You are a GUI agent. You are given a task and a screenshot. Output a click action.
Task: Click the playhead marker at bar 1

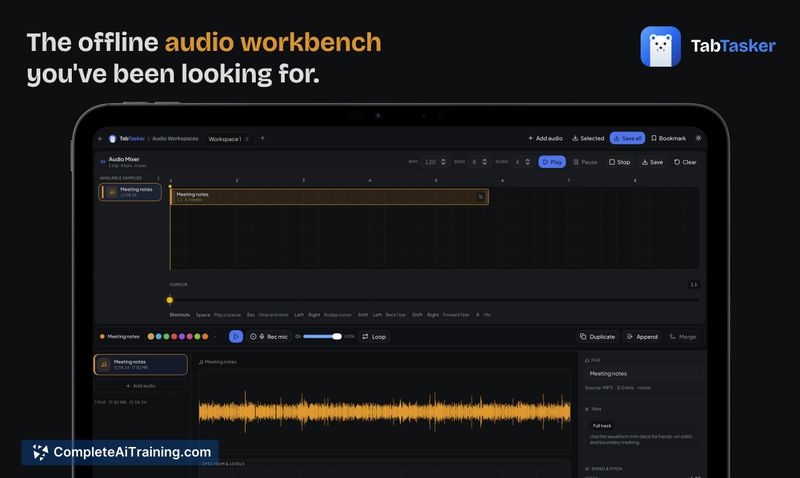tap(170, 186)
